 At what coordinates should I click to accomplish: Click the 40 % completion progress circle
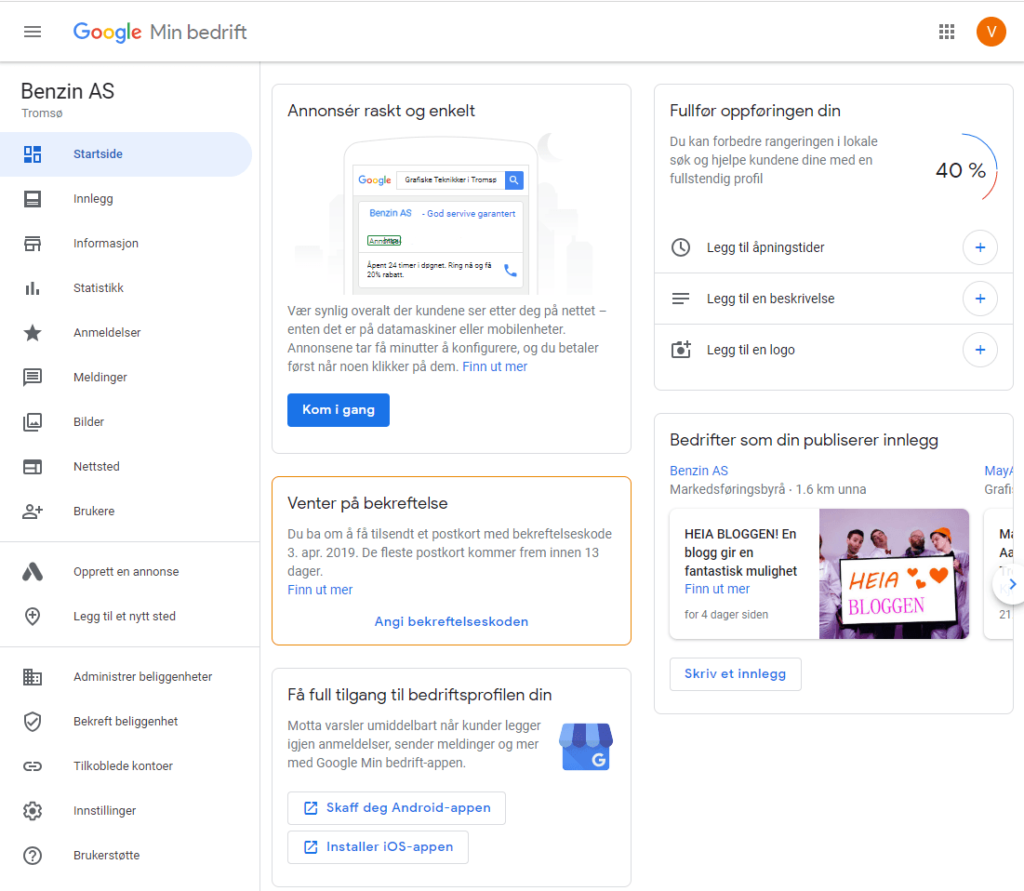[961, 170]
